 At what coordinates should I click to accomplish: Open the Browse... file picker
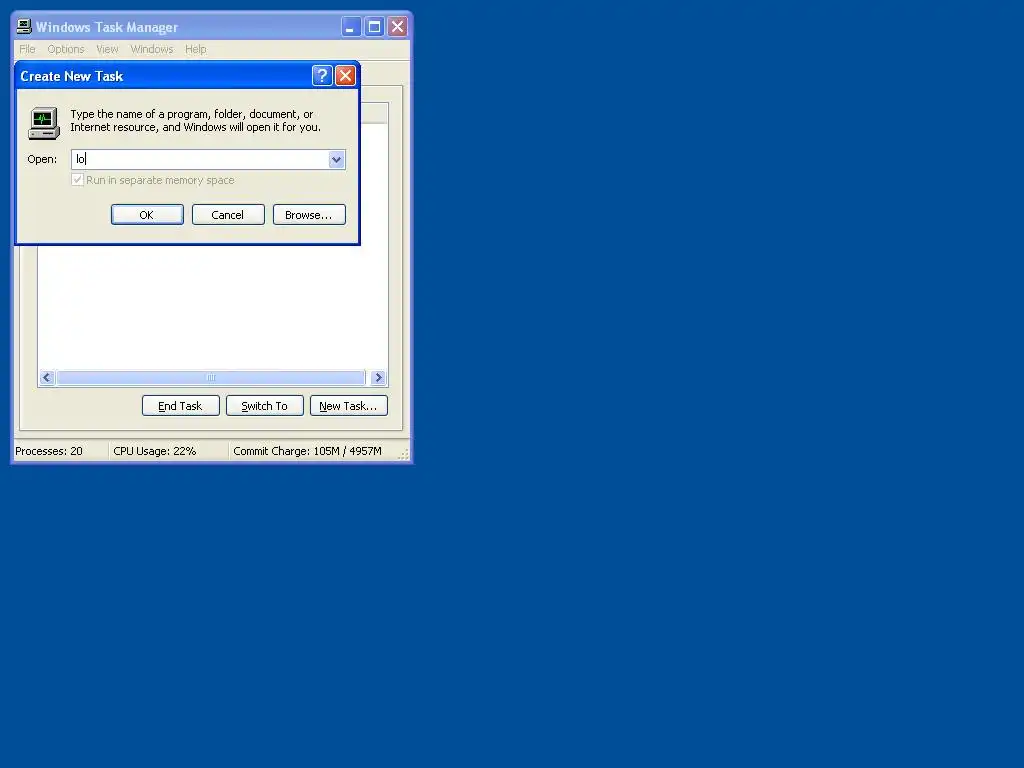pyautogui.click(x=309, y=215)
